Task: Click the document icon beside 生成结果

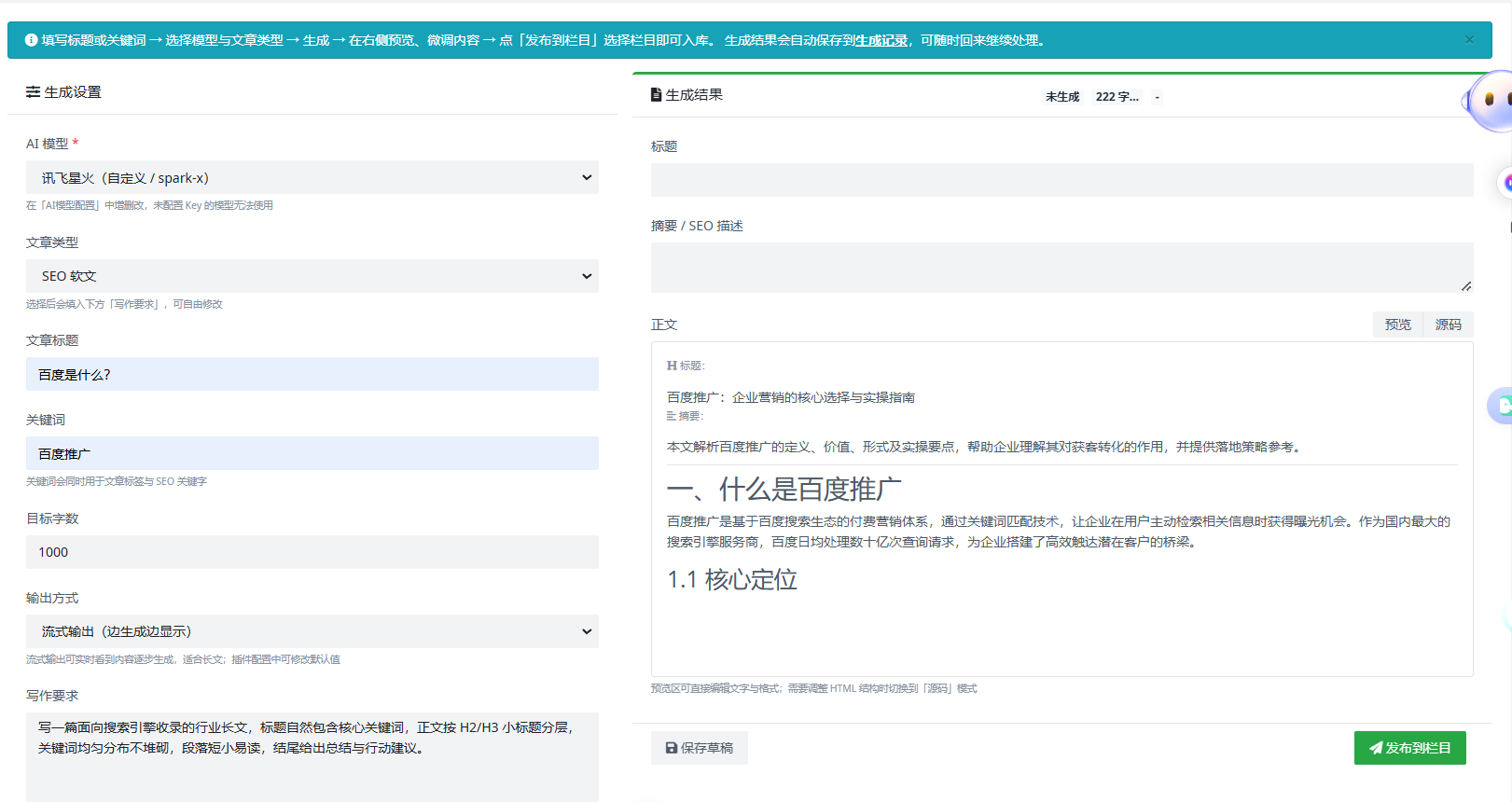Action: coord(657,95)
